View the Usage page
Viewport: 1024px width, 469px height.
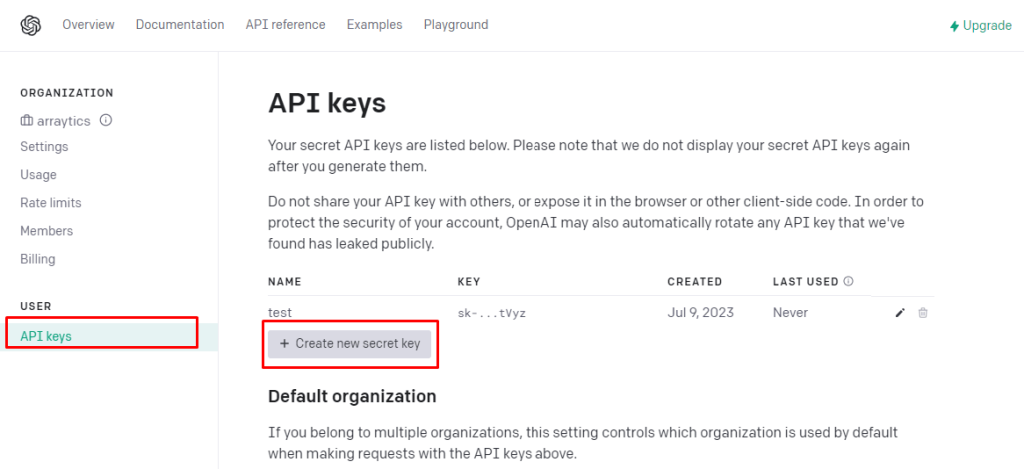click(x=39, y=174)
